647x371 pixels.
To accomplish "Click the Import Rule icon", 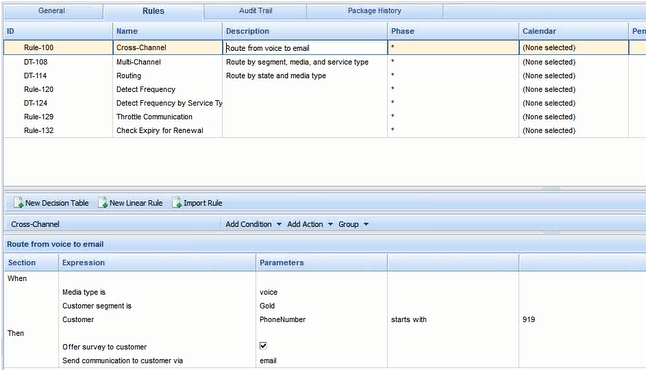I will click(177, 203).
